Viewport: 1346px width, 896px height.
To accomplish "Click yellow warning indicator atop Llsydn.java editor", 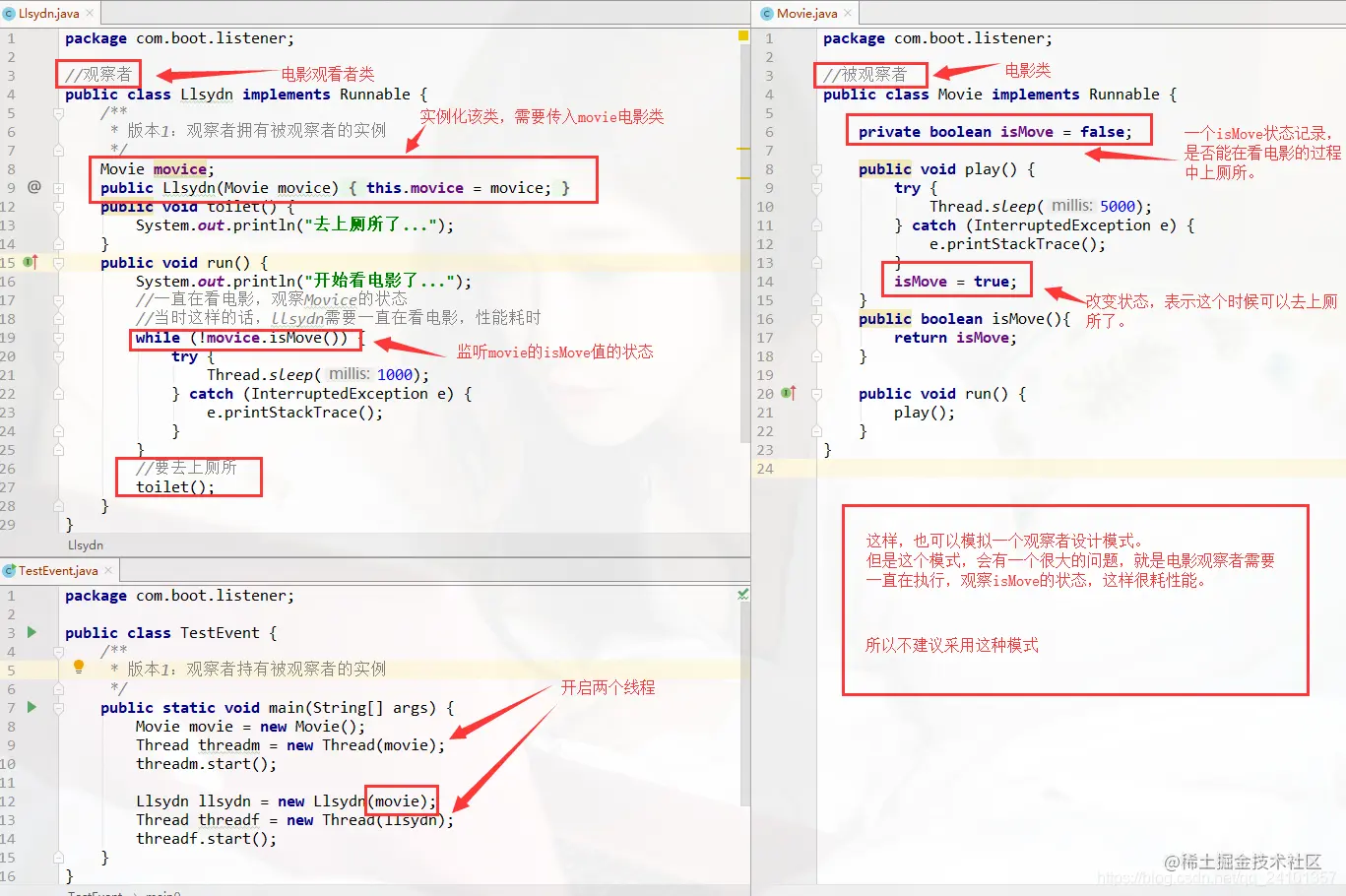I will 743,36.
